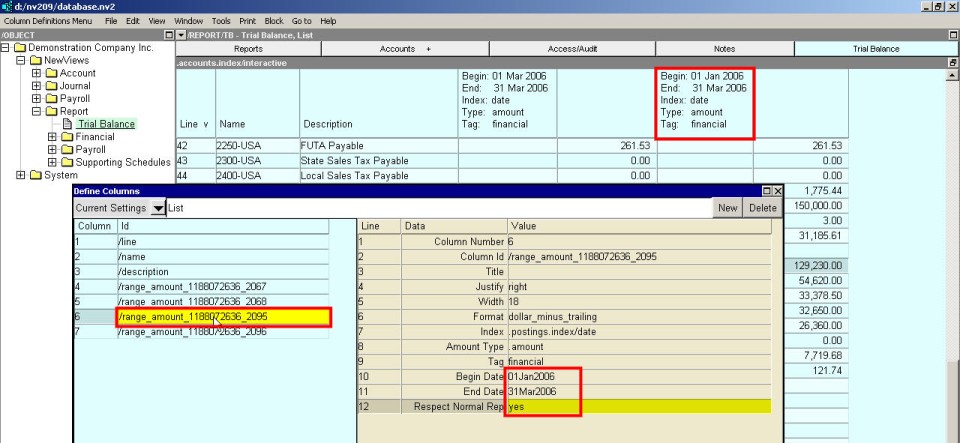Click the Supporting Schedules folder icon
This screenshot has height=443, width=960.
(69, 162)
